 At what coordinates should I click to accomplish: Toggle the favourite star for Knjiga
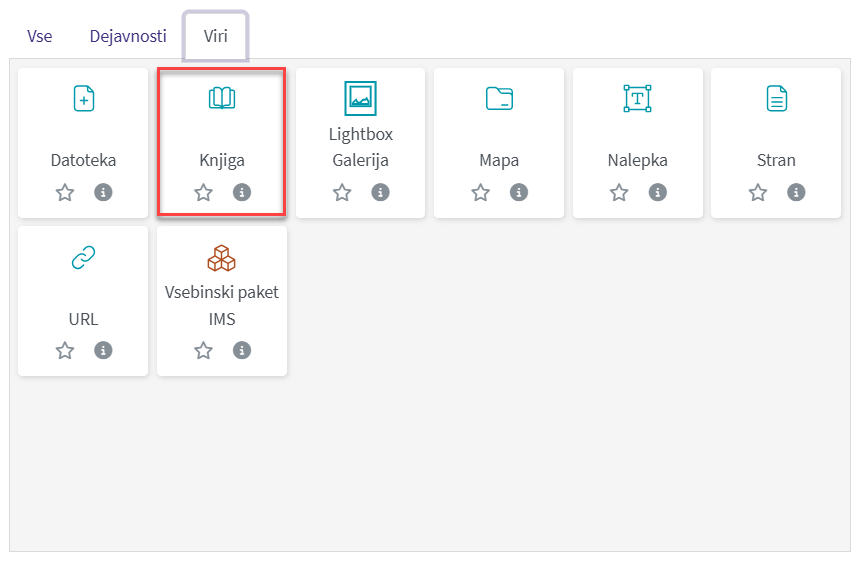coord(203,193)
